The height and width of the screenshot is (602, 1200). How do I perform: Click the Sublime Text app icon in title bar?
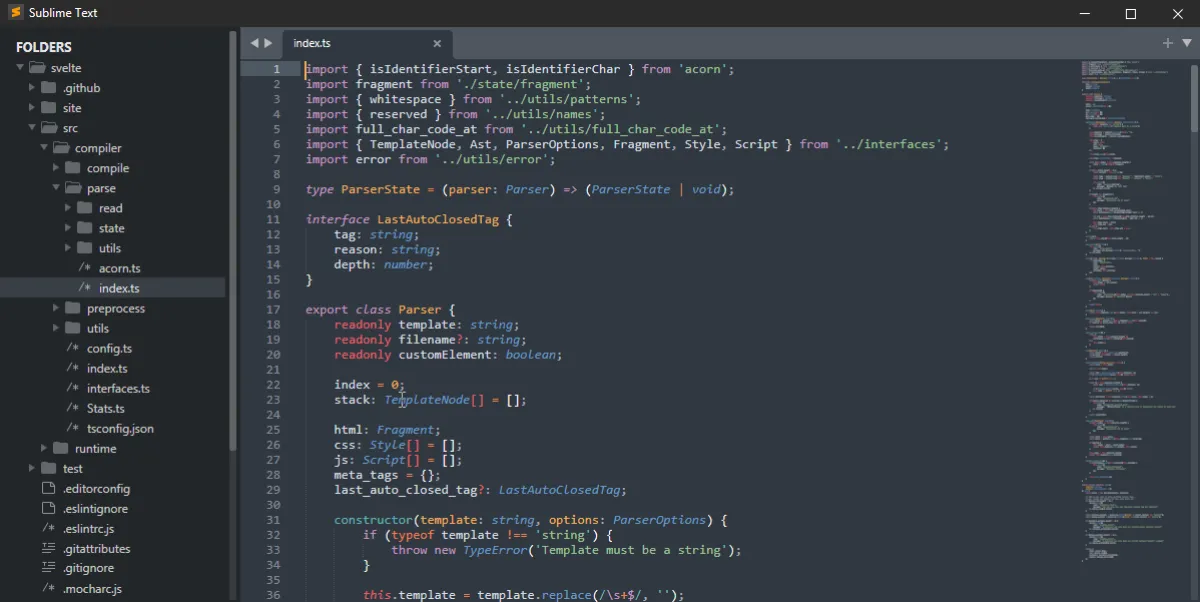[15, 13]
